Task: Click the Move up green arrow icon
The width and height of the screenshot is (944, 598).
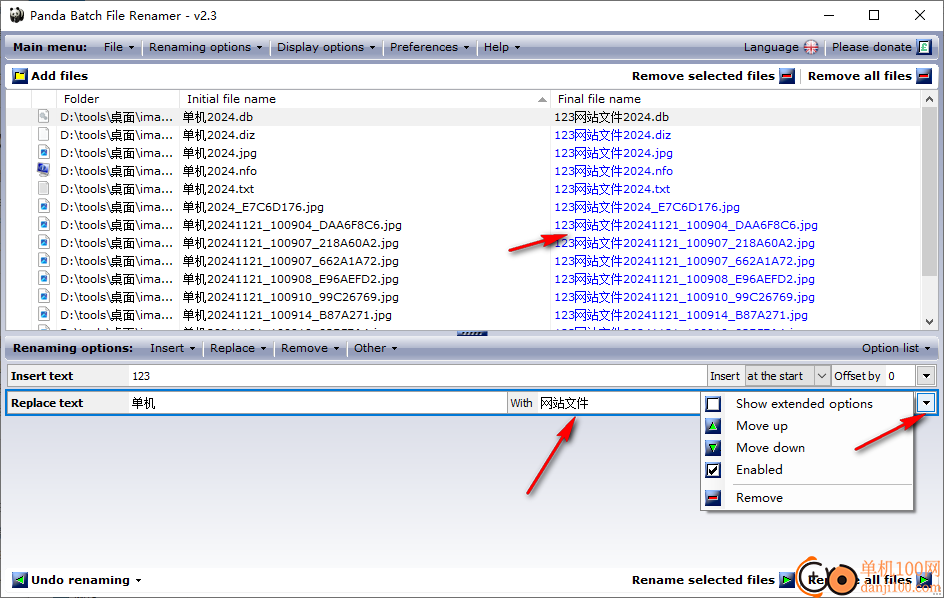Action: [x=713, y=426]
